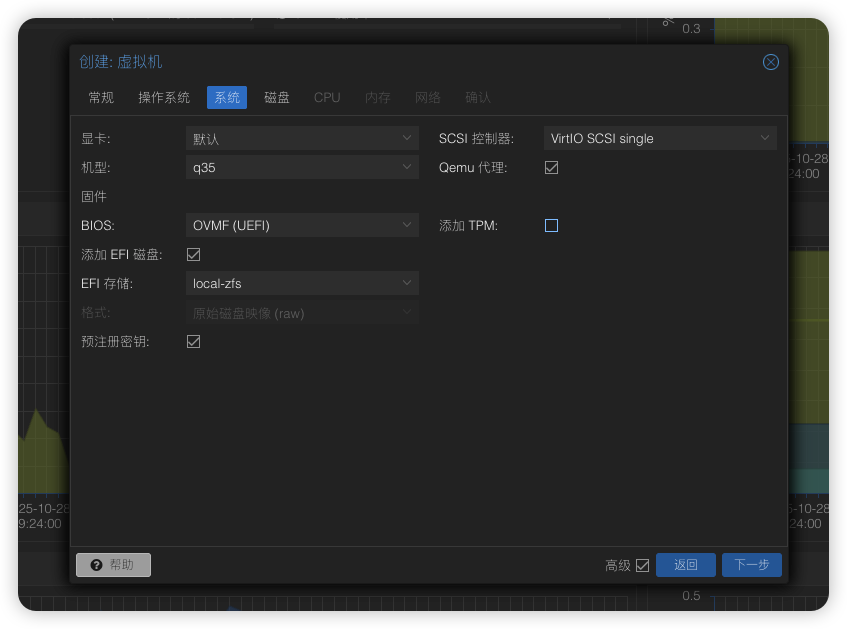Open the SCSI 控制器 dropdown
This screenshot has width=847, height=629.
point(765,138)
